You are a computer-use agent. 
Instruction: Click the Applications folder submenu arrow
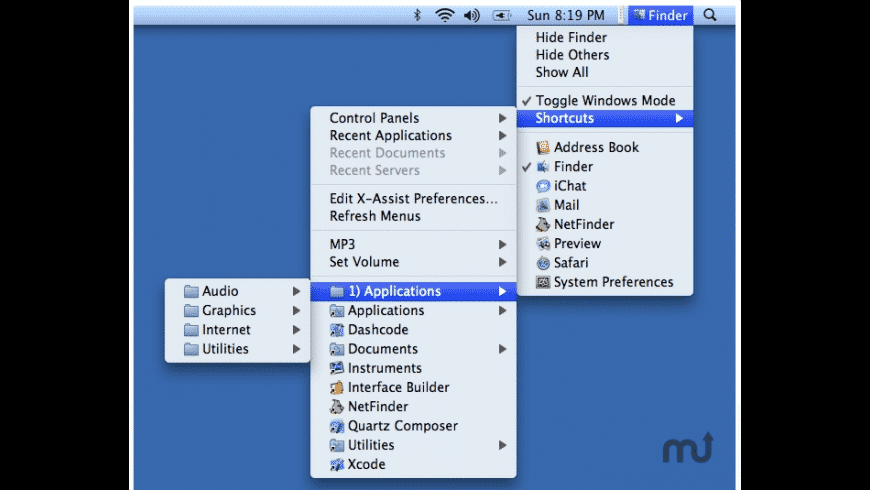coord(502,310)
